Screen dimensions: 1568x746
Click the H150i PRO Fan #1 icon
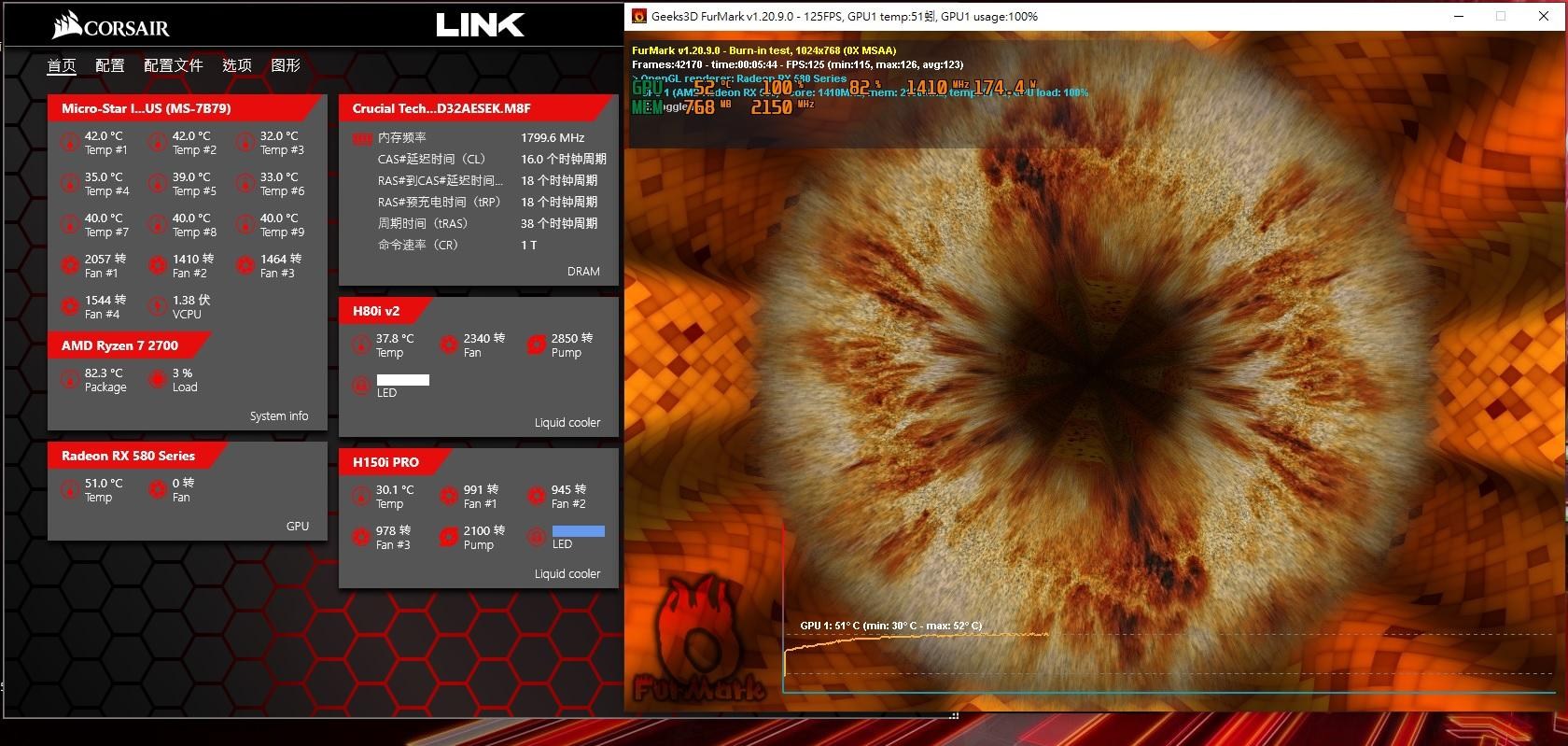[448, 497]
